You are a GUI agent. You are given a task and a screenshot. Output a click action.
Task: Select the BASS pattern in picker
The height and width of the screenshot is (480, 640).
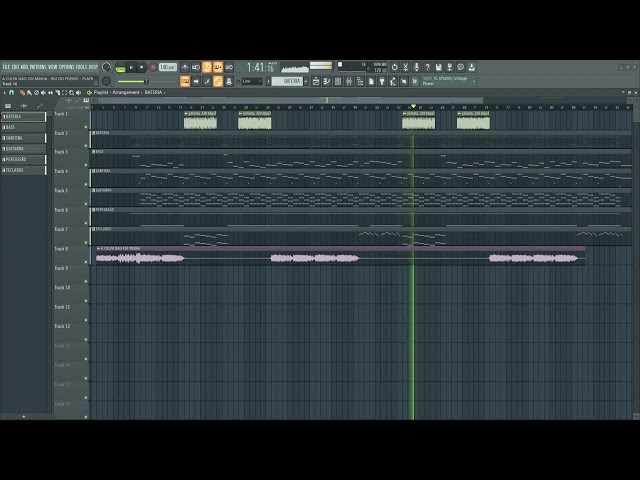point(24,127)
